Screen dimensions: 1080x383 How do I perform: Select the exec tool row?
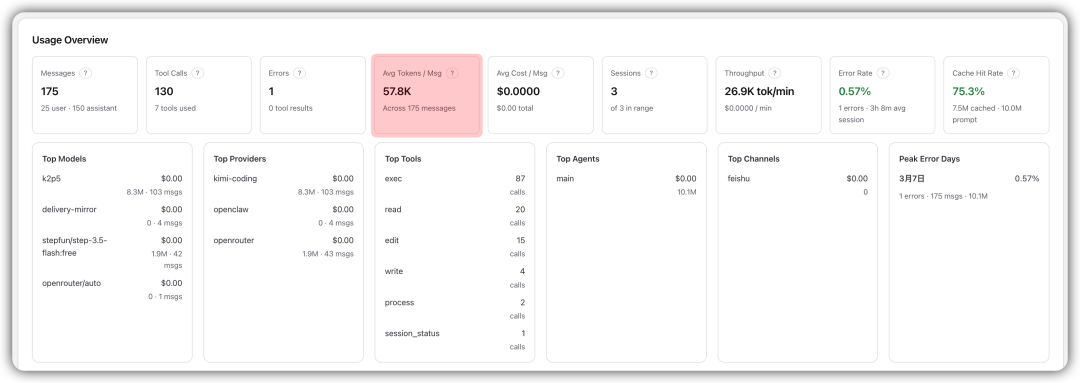tap(455, 185)
